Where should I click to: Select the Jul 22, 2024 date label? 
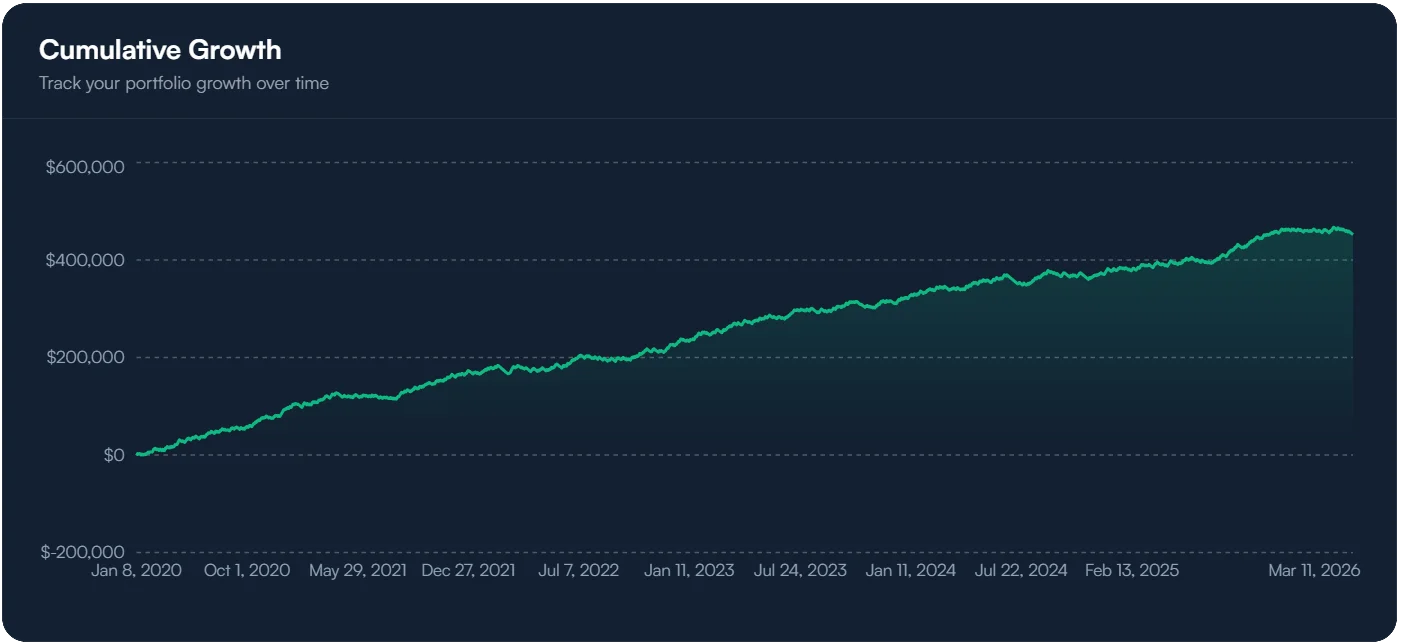tap(1021, 570)
